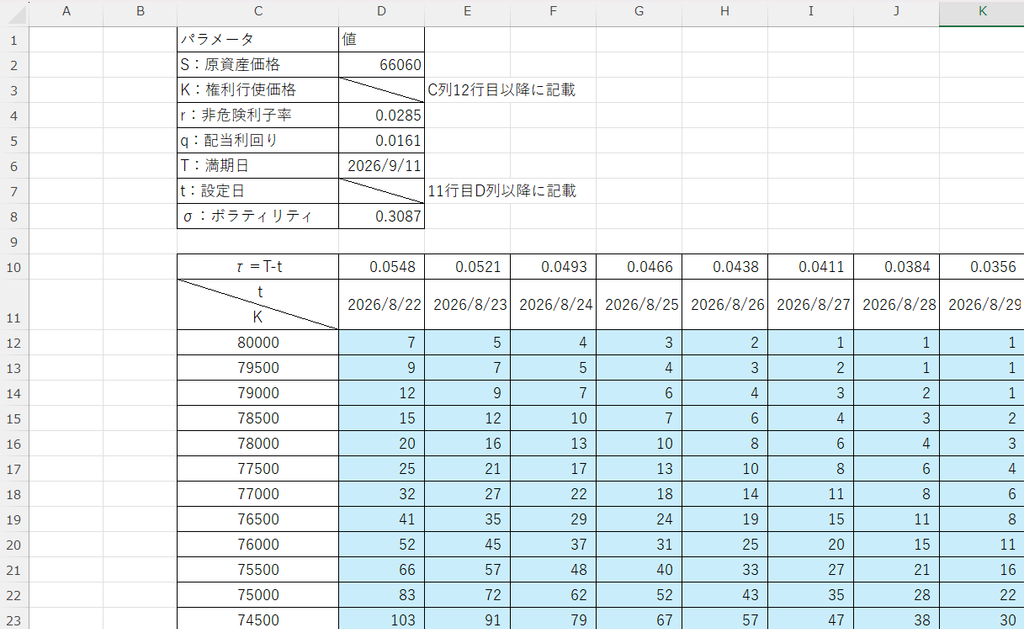1024x629 pixels.
Task: Select the diagonal t/K header cell
Action: tap(258, 304)
